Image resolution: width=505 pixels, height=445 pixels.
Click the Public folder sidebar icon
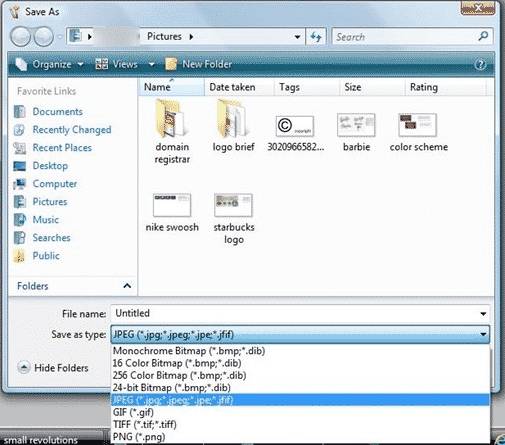click(19, 256)
